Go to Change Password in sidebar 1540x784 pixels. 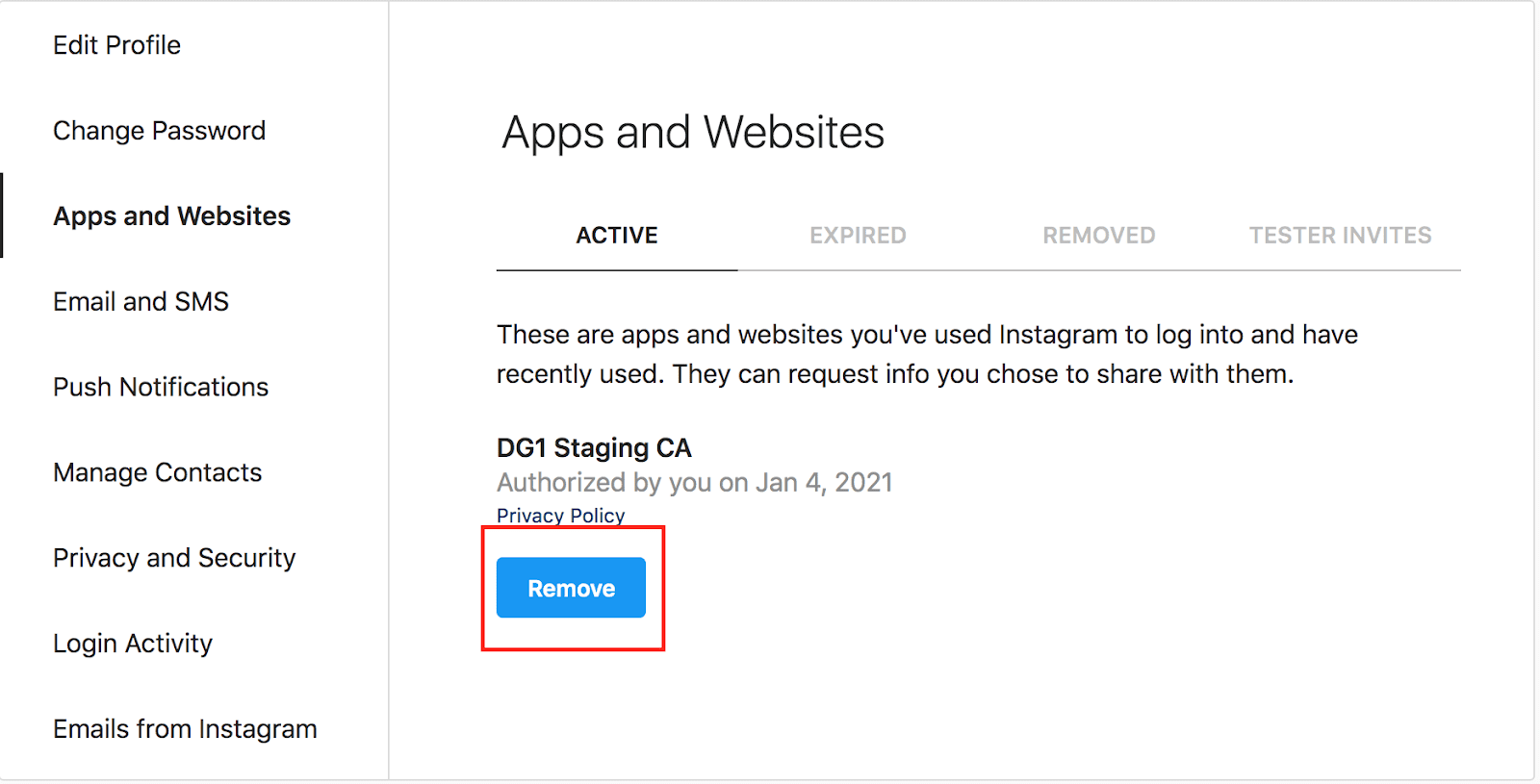tap(159, 131)
